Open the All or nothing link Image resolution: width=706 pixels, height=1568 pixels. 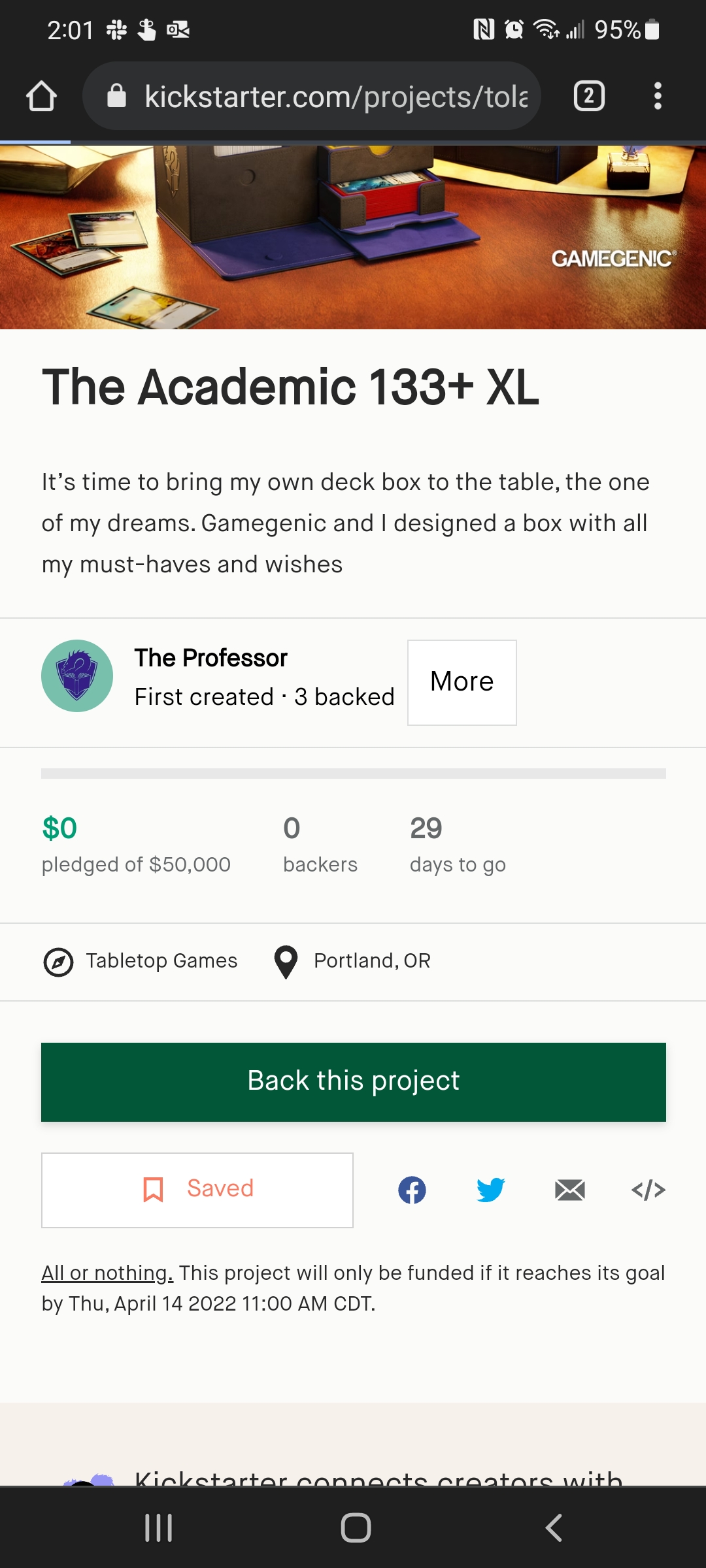click(107, 1273)
